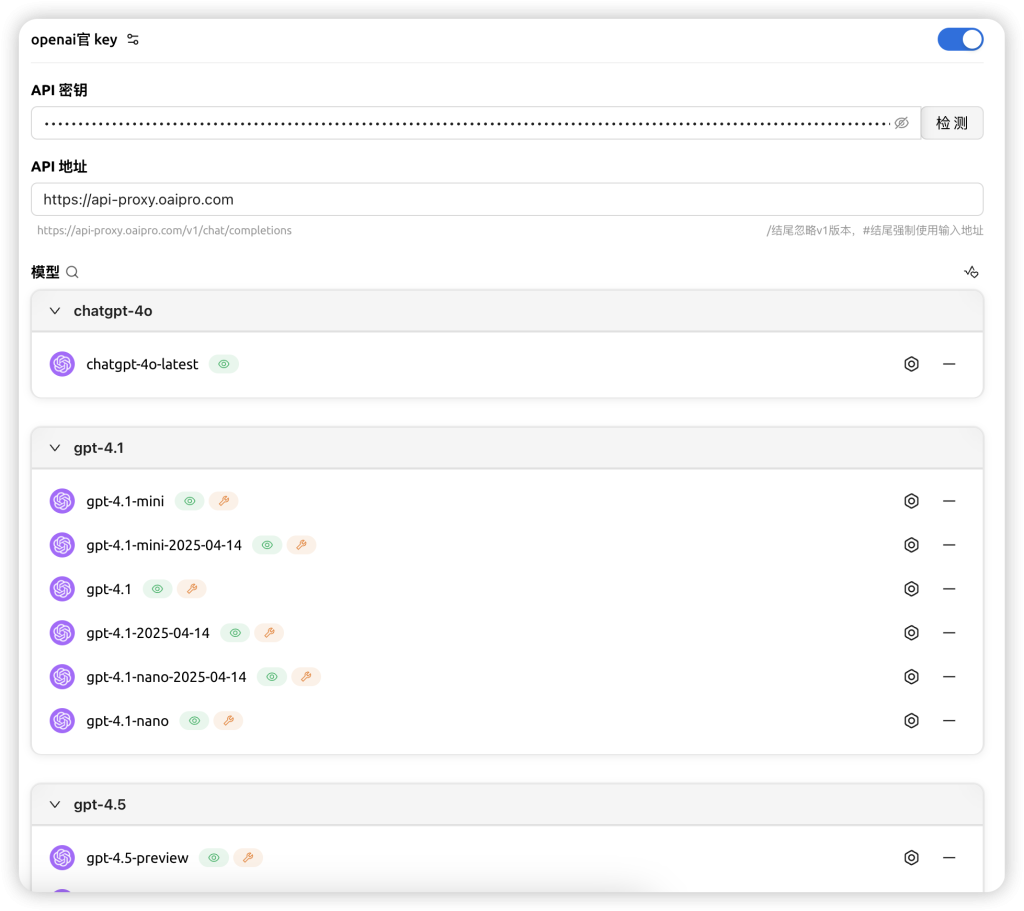1024x911 pixels.
Task: Click the API 地址 input field
Action: 507,199
